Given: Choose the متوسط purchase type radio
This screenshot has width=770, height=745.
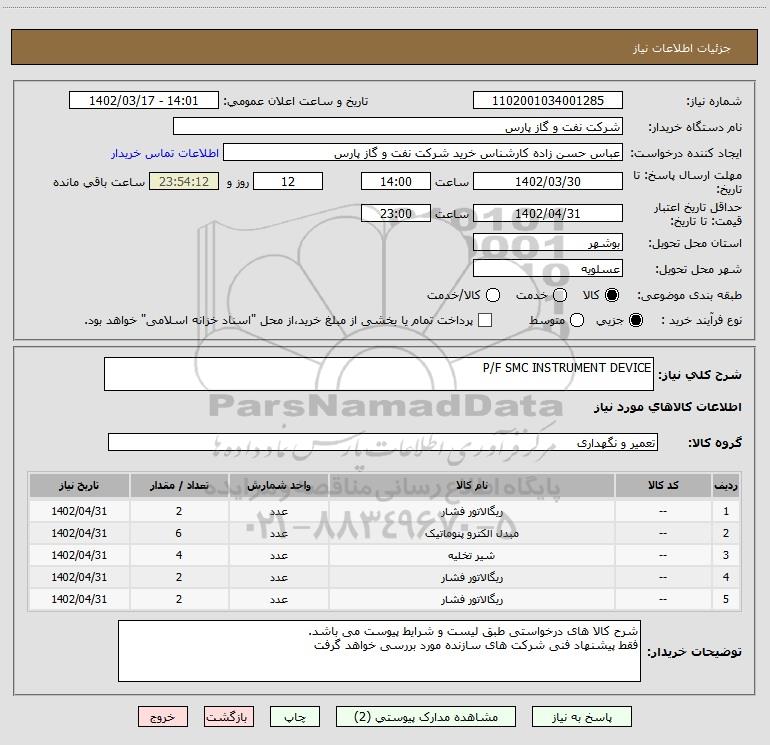Looking at the screenshot, I should click(577, 320).
